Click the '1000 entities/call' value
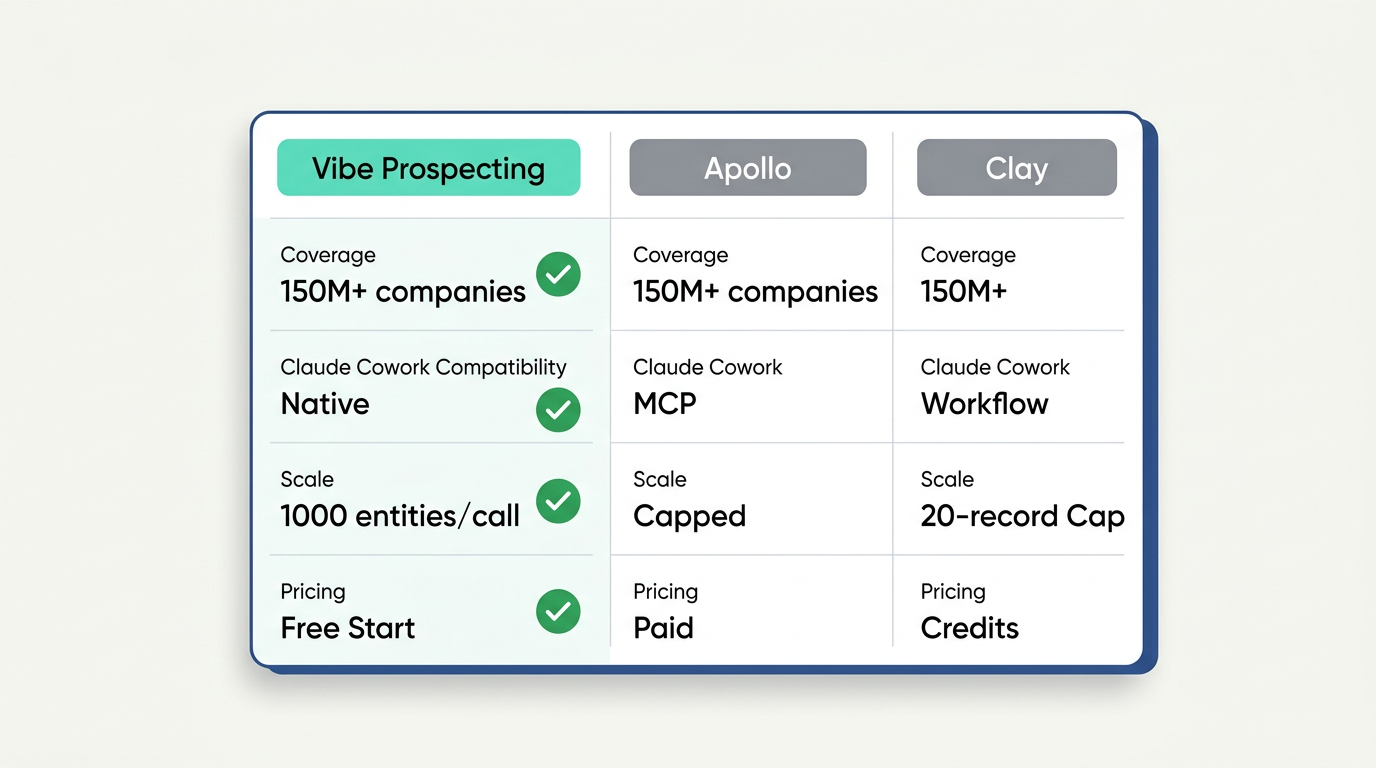This screenshot has width=1376, height=768. 400,516
